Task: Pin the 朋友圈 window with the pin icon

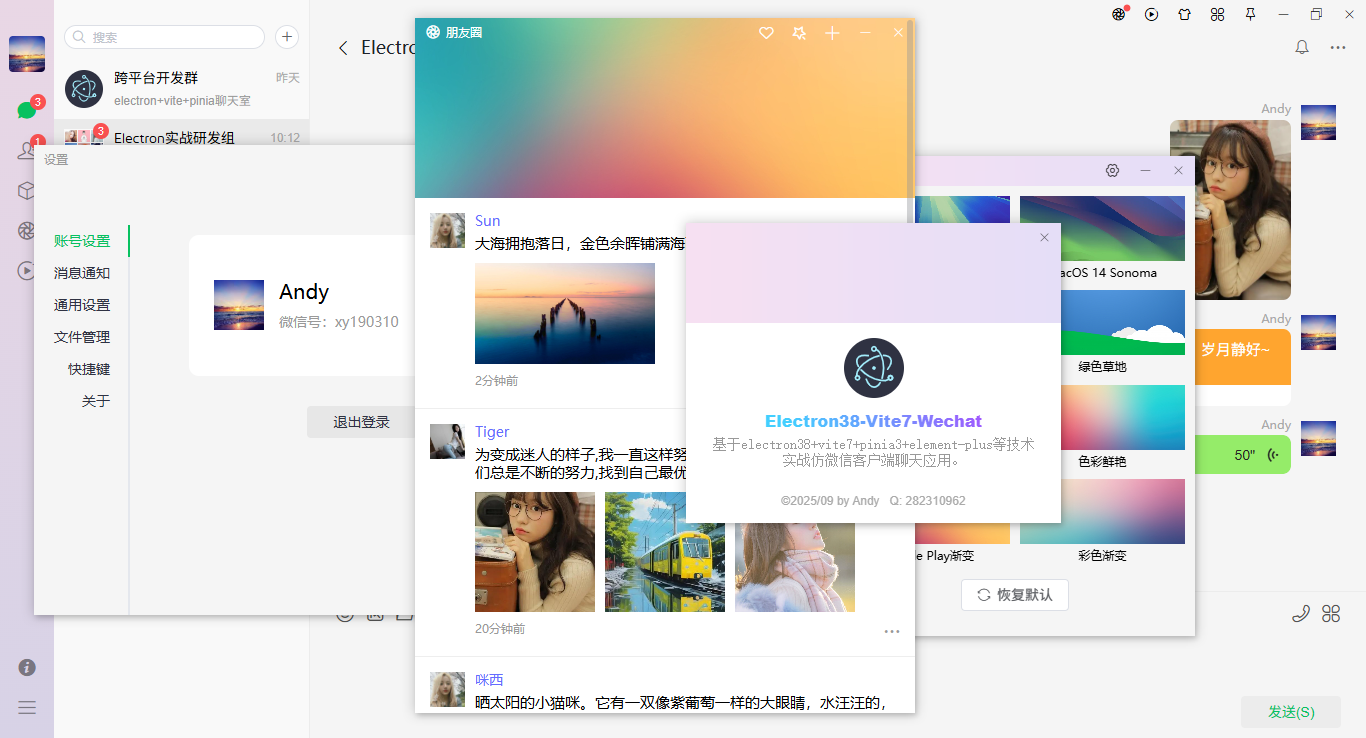Action: coord(799,32)
